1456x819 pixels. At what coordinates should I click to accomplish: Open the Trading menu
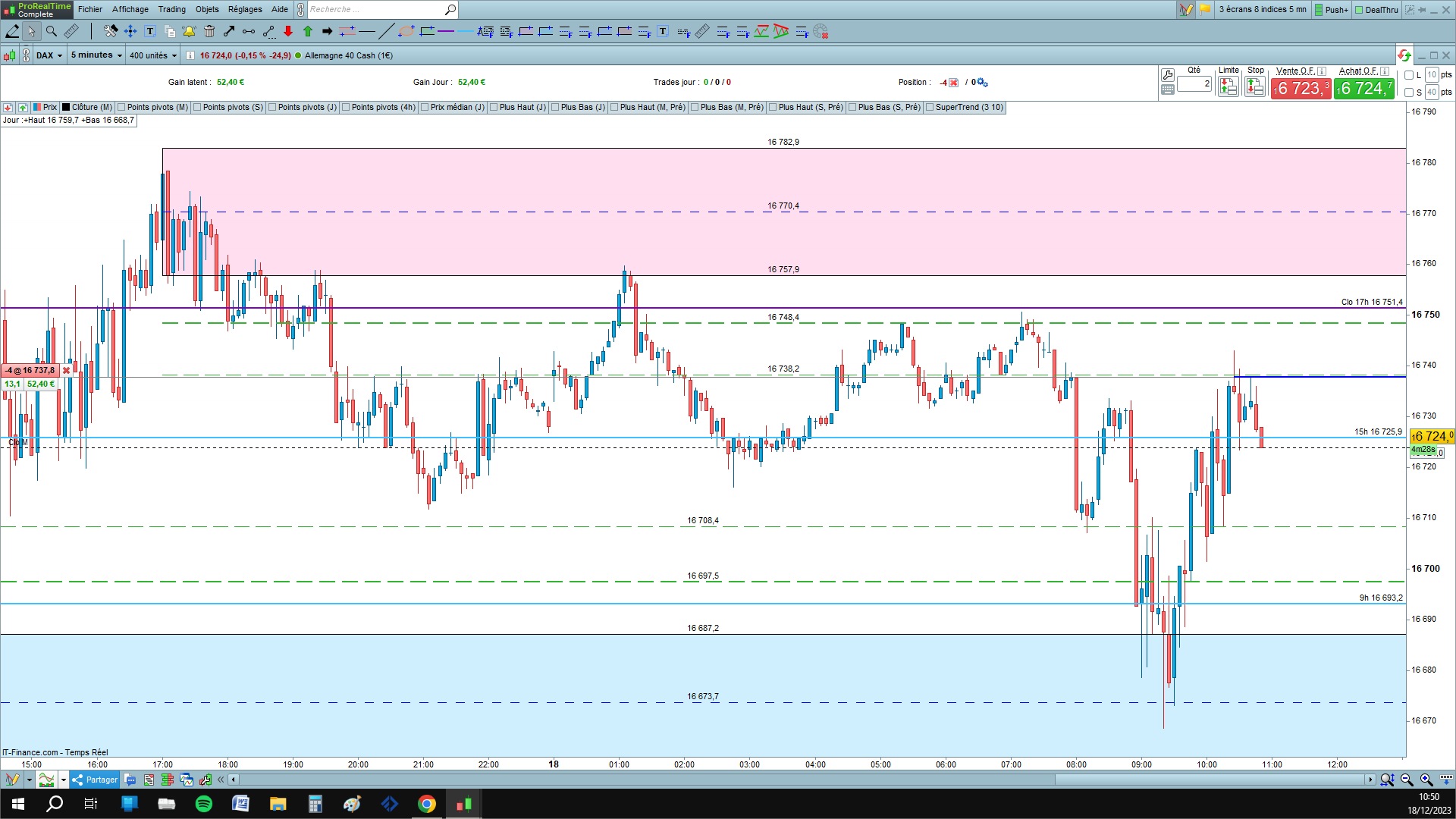tap(171, 9)
